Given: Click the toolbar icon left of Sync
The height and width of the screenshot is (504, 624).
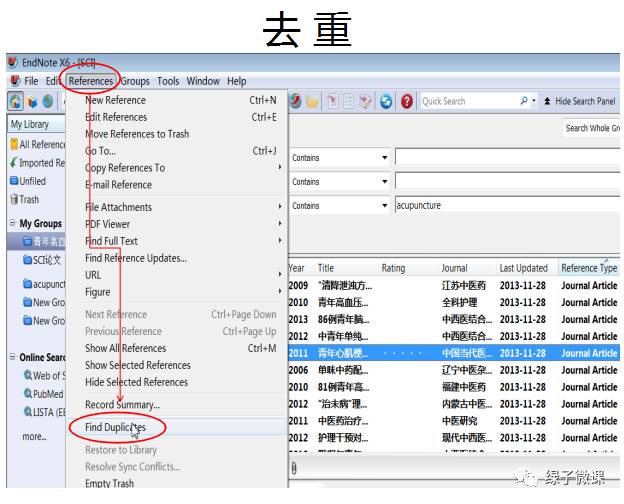Looking at the screenshot, I should click(x=365, y=102).
